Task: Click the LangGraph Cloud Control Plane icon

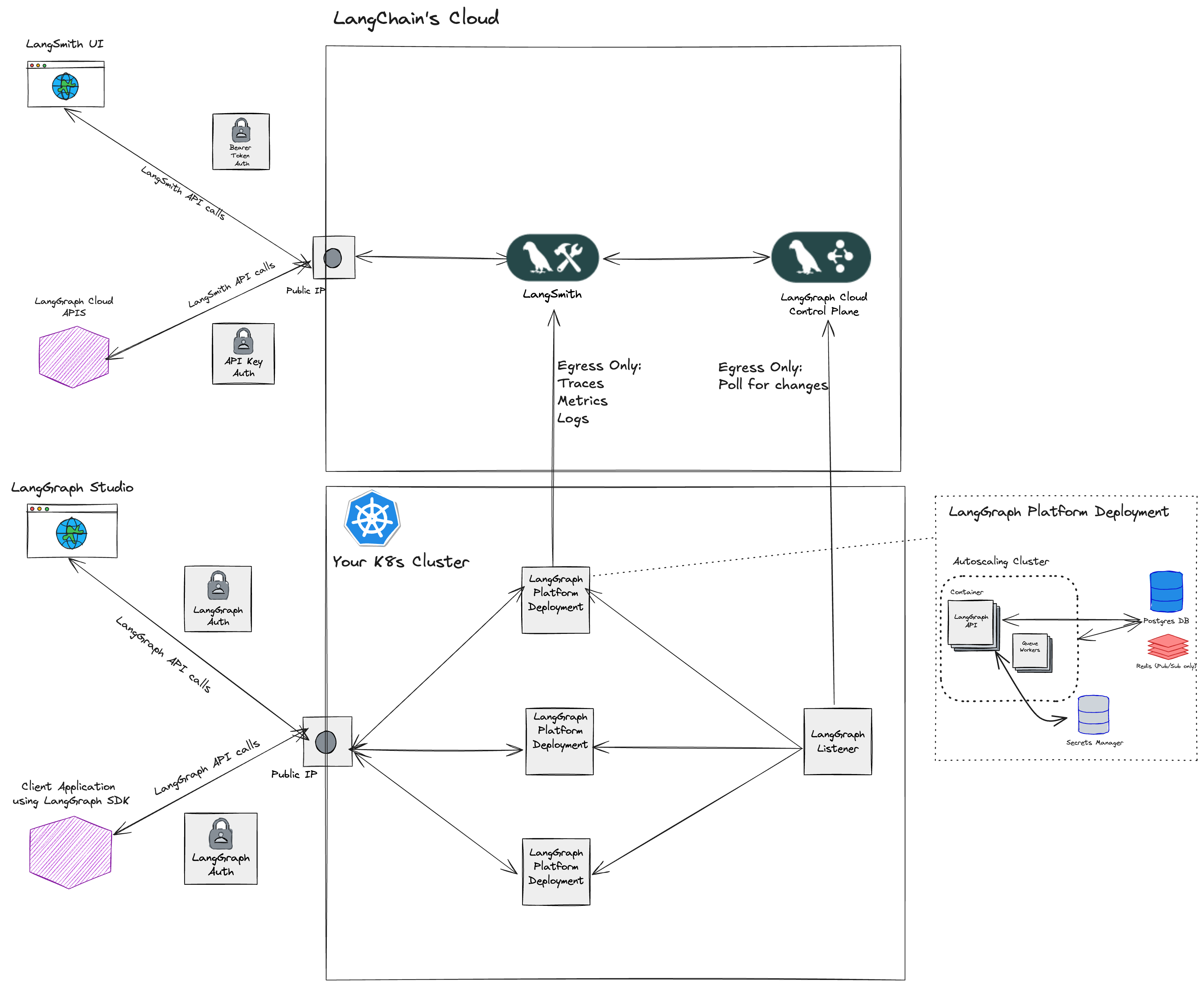Action: tap(821, 257)
